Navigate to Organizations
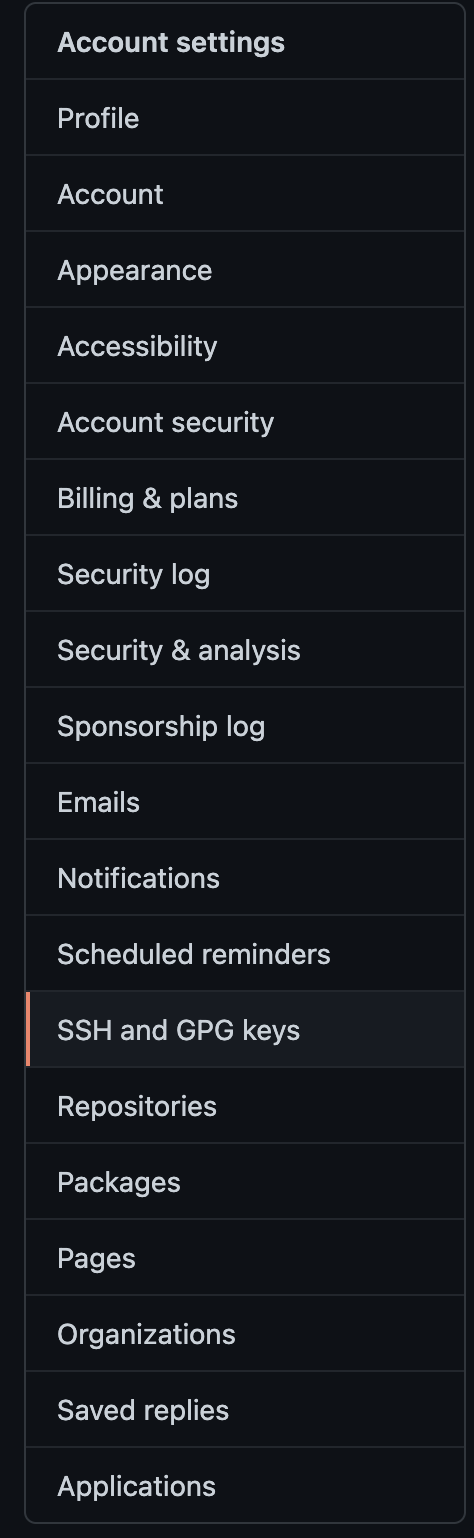 tap(245, 1334)
